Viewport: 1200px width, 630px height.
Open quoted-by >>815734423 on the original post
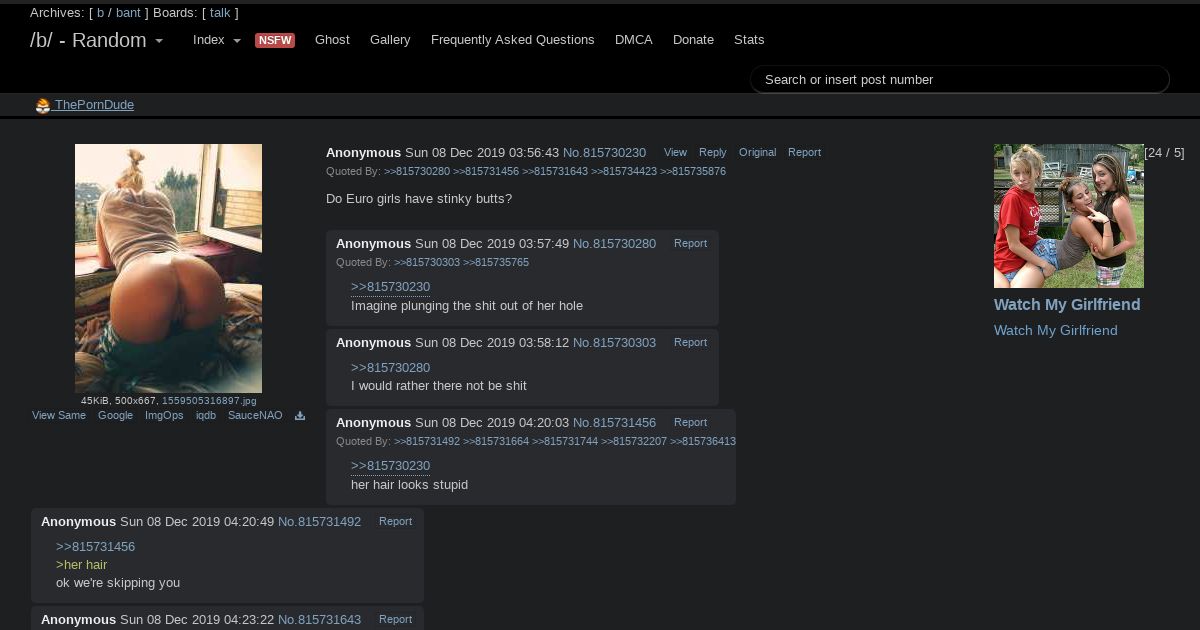click(x=624, y=172)
